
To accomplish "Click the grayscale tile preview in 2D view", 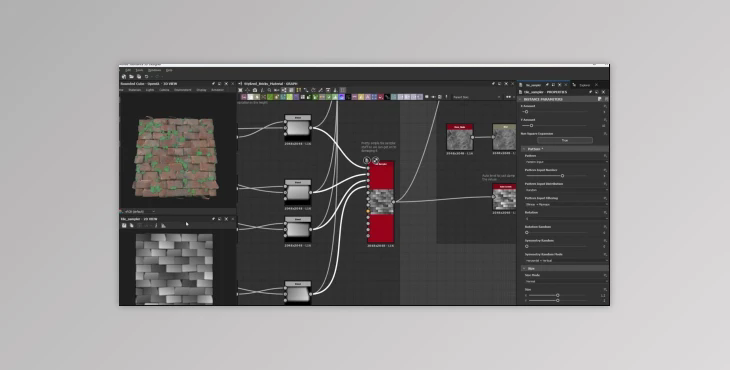I will click(174, 269).
